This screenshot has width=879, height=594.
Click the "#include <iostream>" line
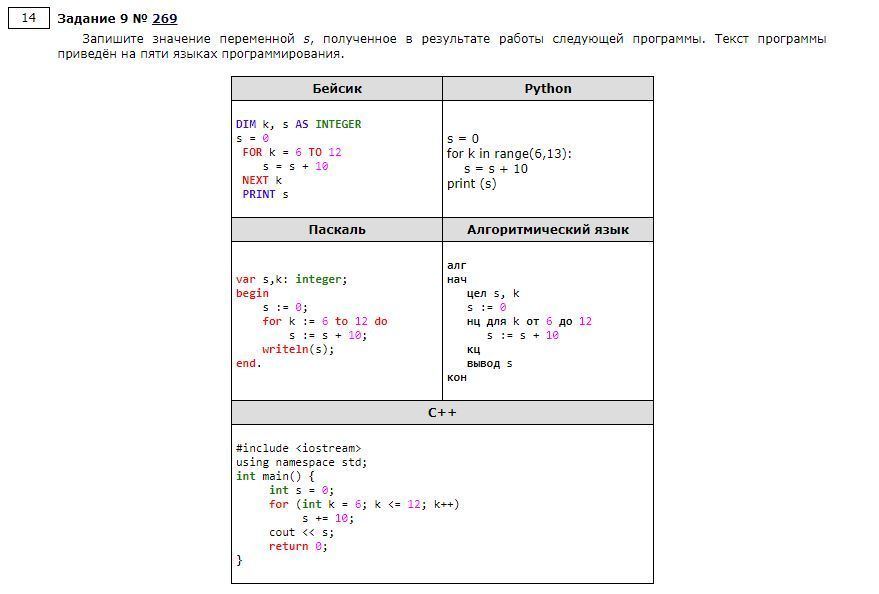click(x=299, y=449)
